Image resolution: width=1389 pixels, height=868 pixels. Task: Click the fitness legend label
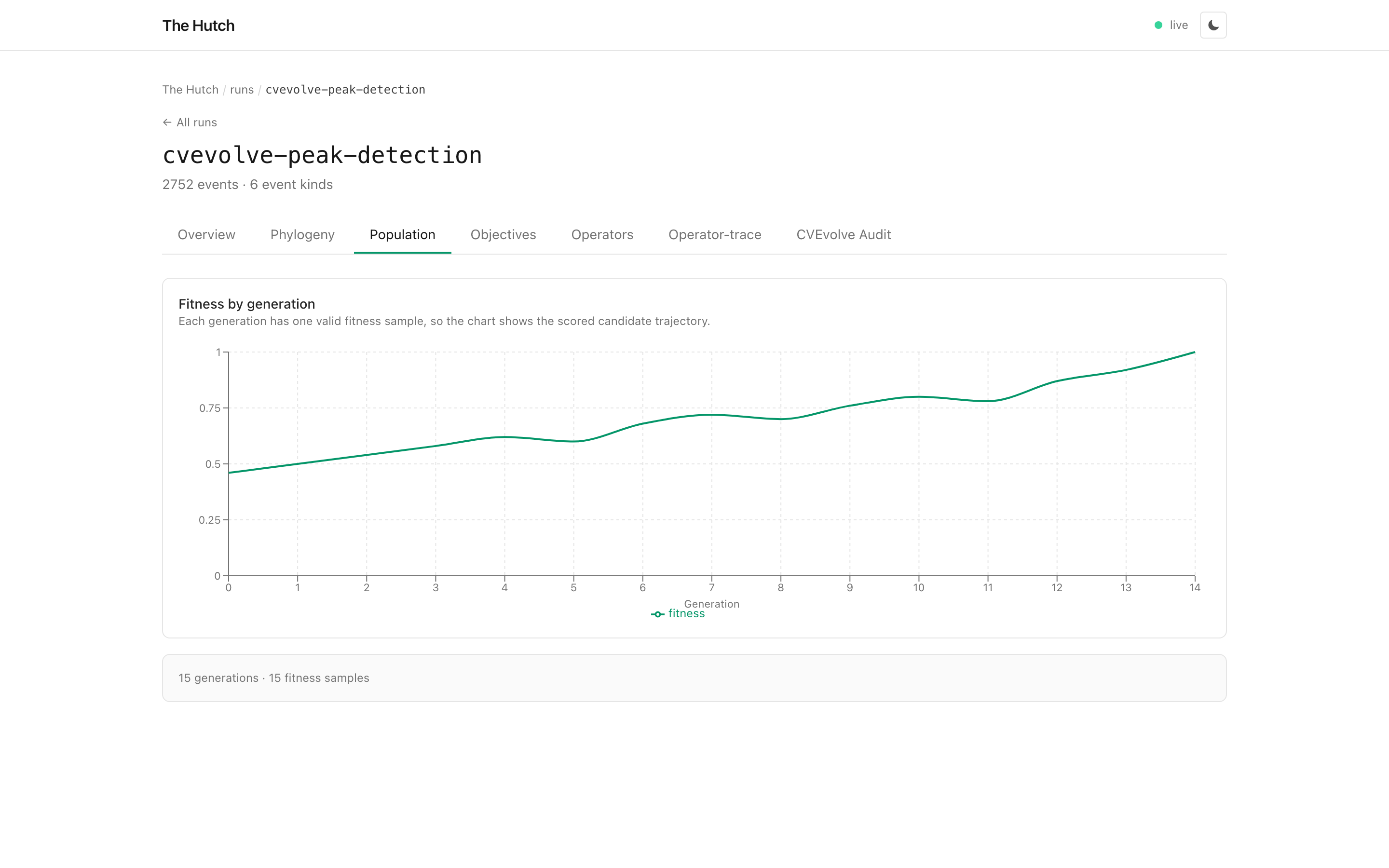(686, 614)
